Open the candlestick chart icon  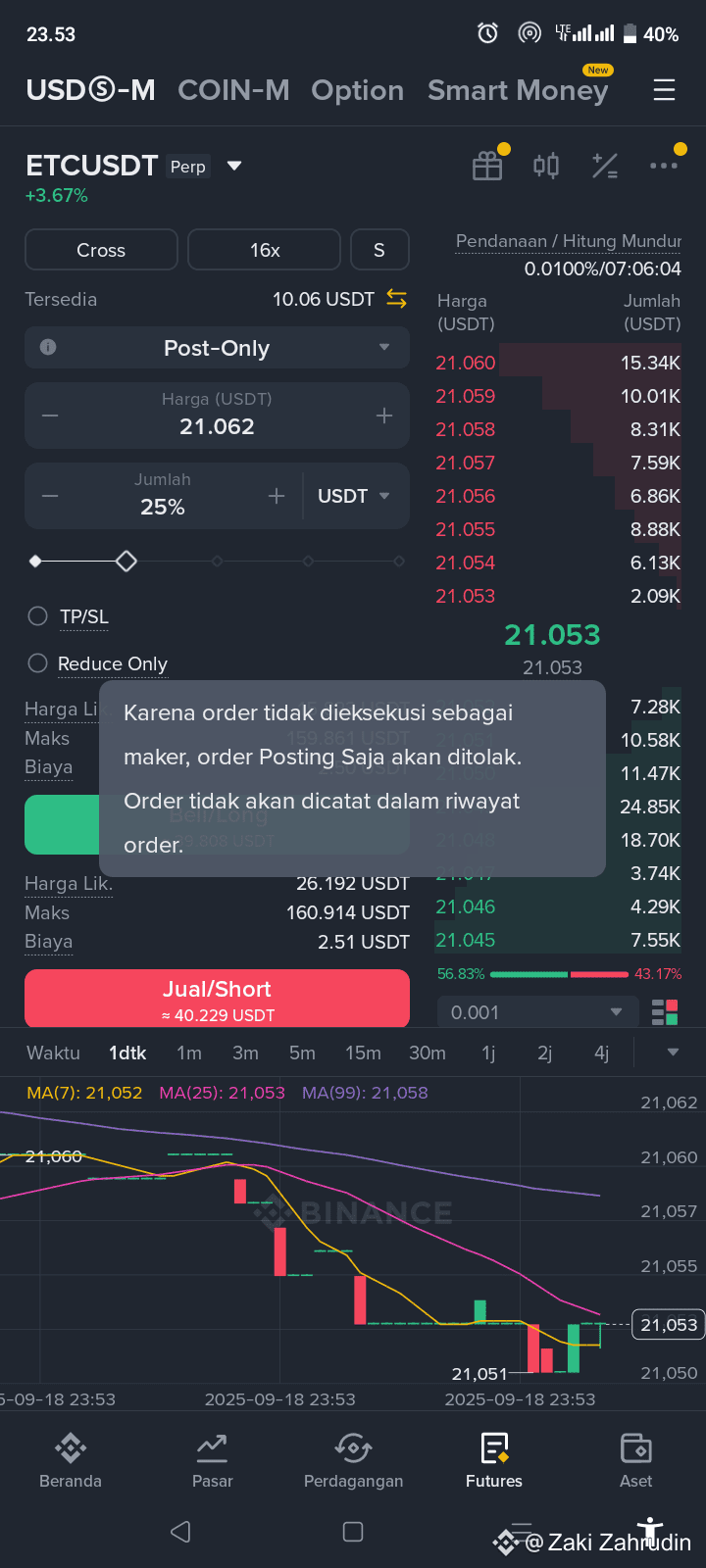click(546, 166)
